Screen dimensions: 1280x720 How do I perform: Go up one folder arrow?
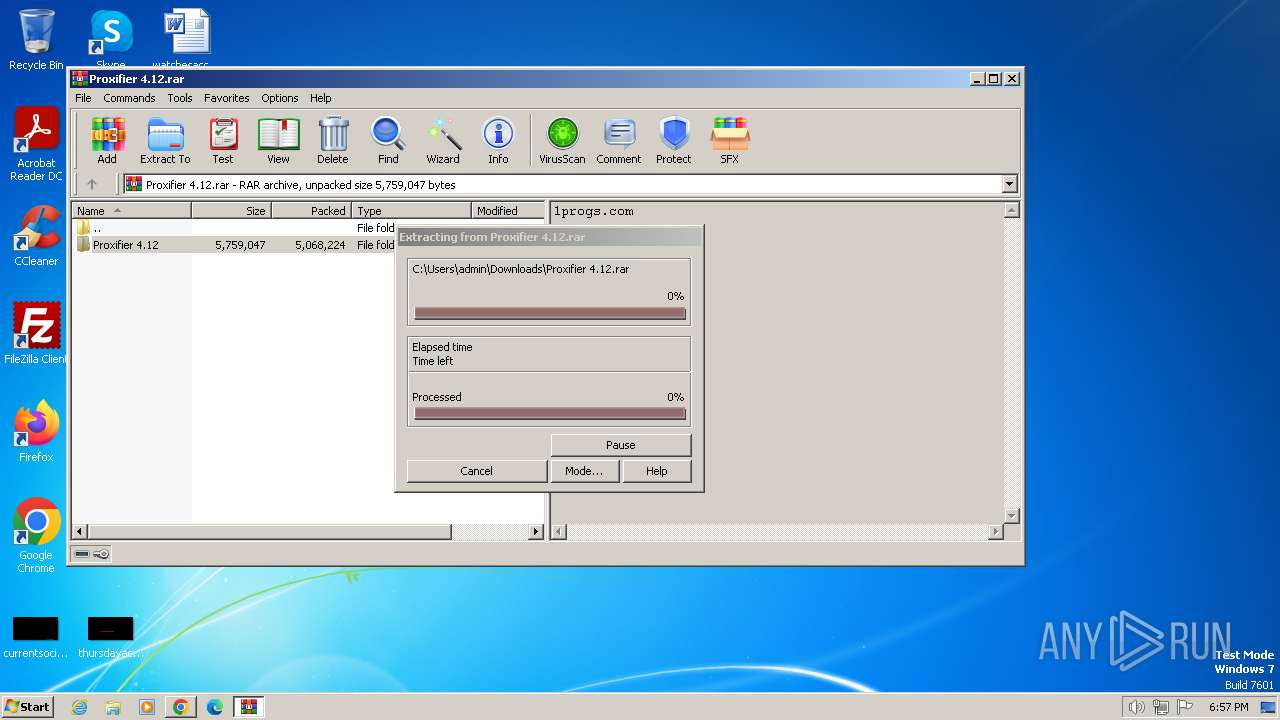click(92, 184)
